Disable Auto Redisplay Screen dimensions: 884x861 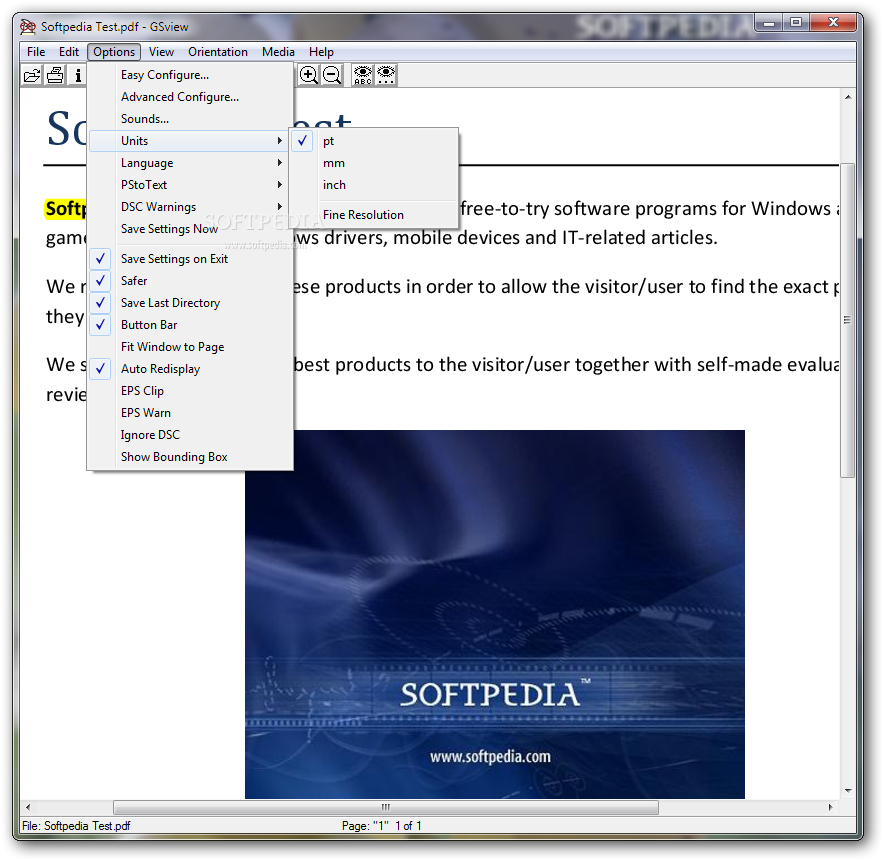tap(191, 369)
